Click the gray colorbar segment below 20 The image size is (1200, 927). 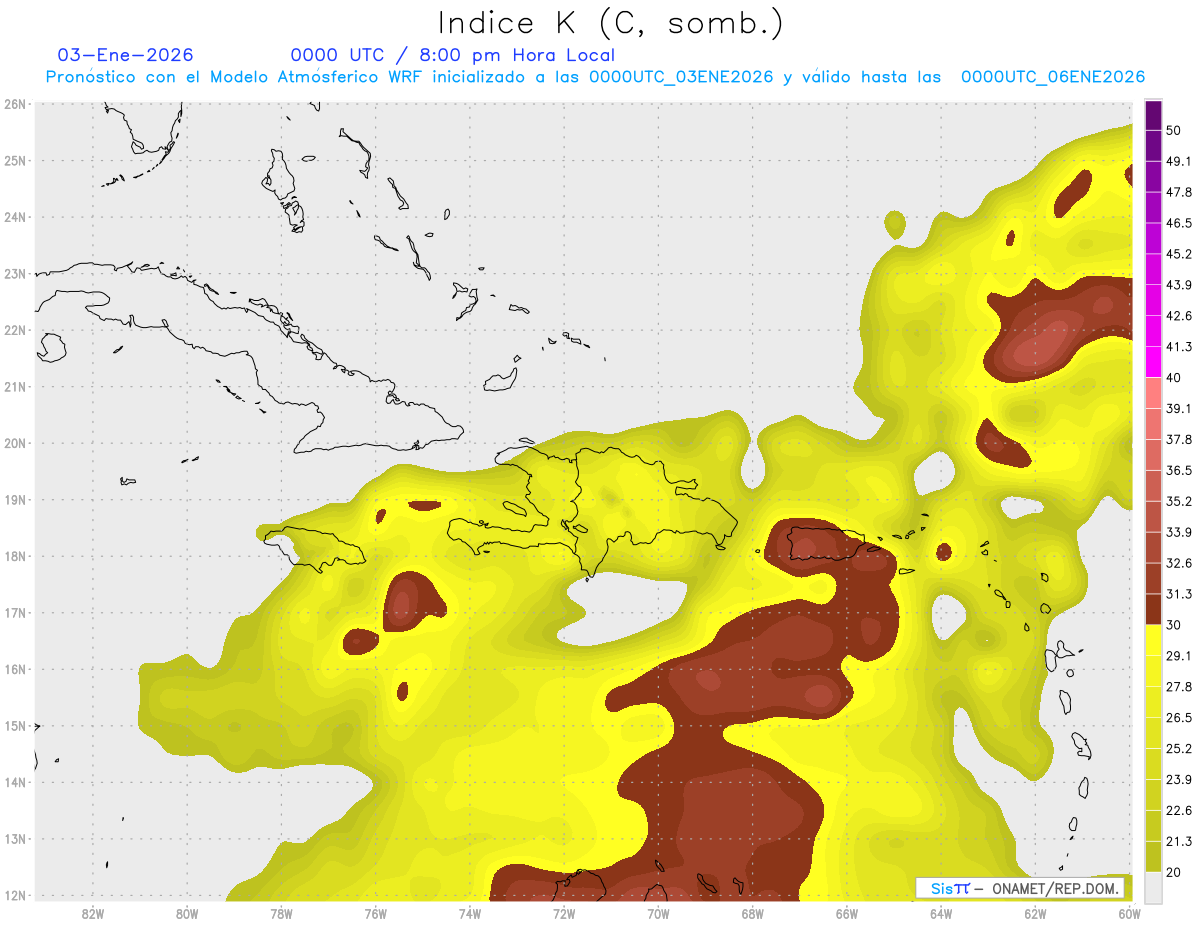pos(1153,887)
